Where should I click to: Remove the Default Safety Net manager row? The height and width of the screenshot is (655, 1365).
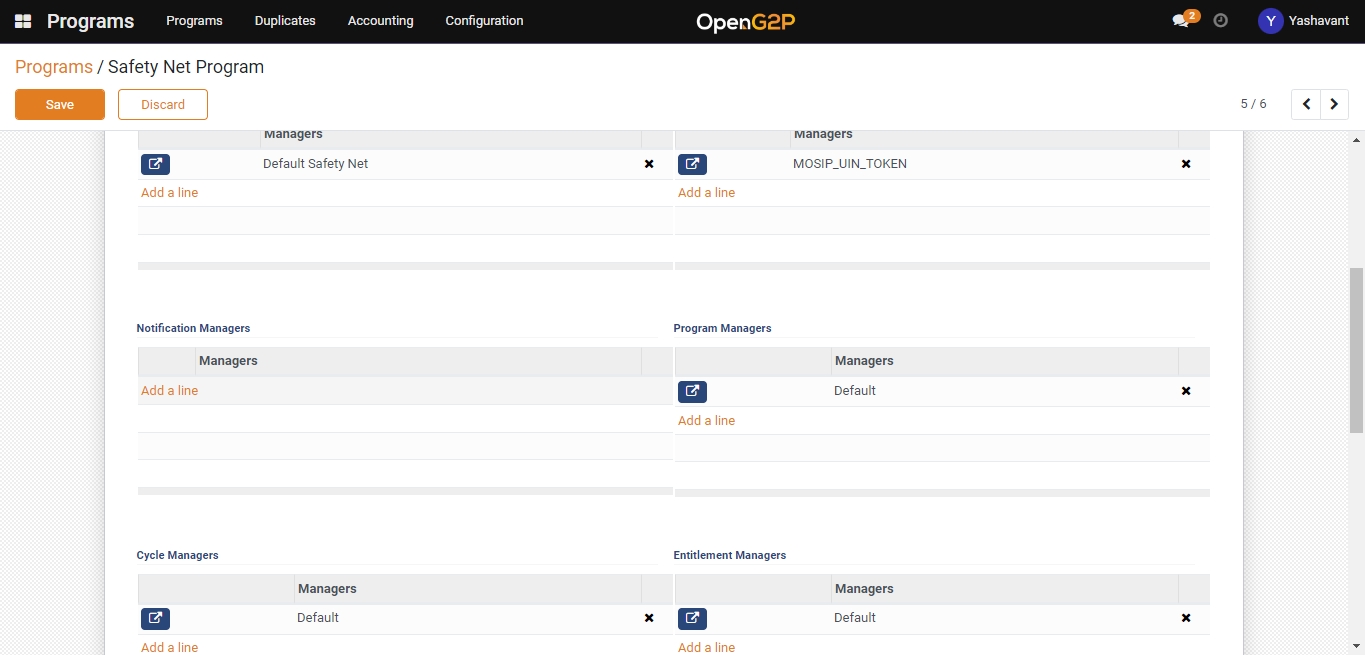click(649, 164)
